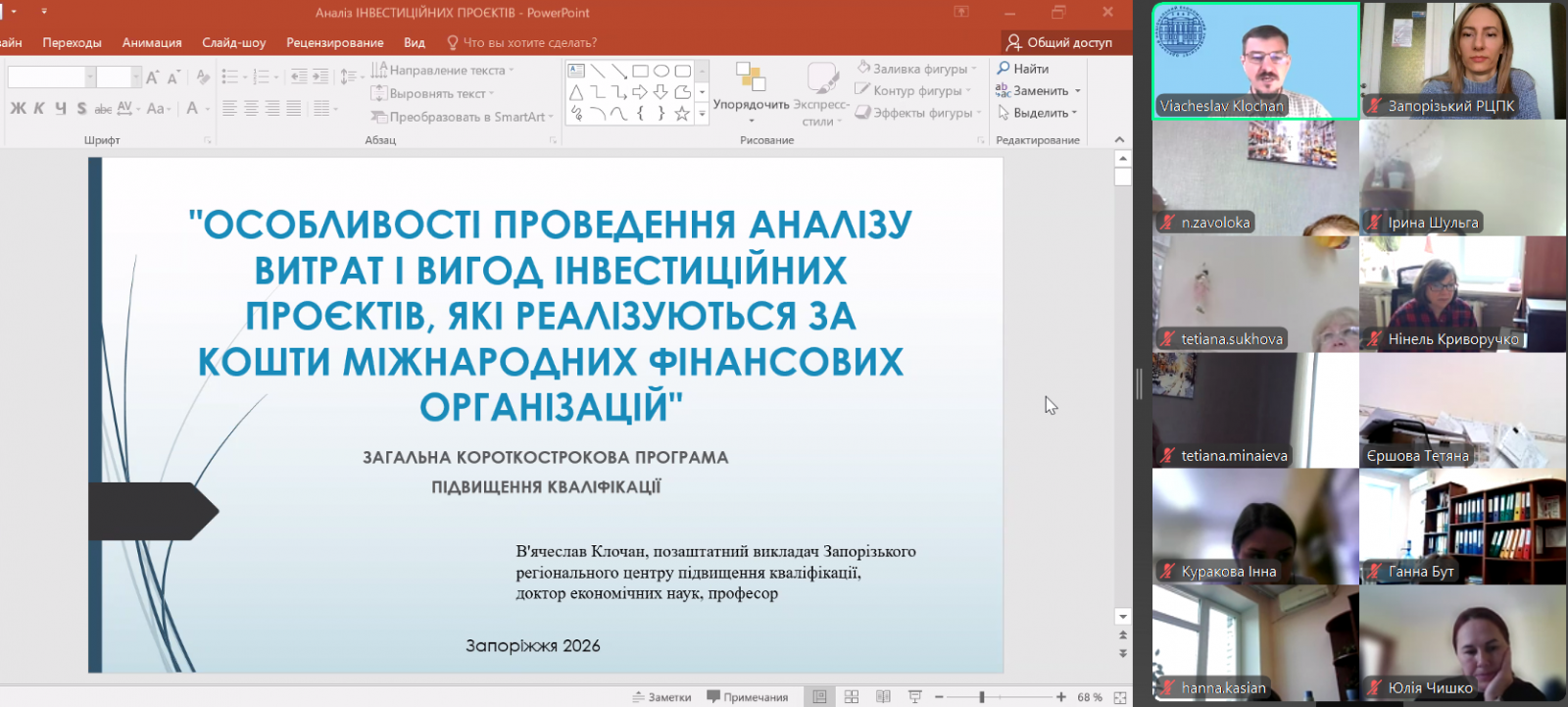Start slideshow from status bar icon
The width and height of the screenshot is (1568, 707).
tap(915, 697)
